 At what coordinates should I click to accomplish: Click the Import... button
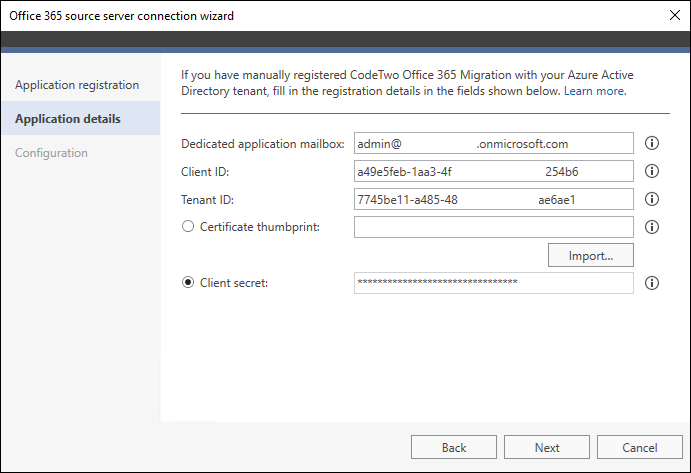coord(591,255)
